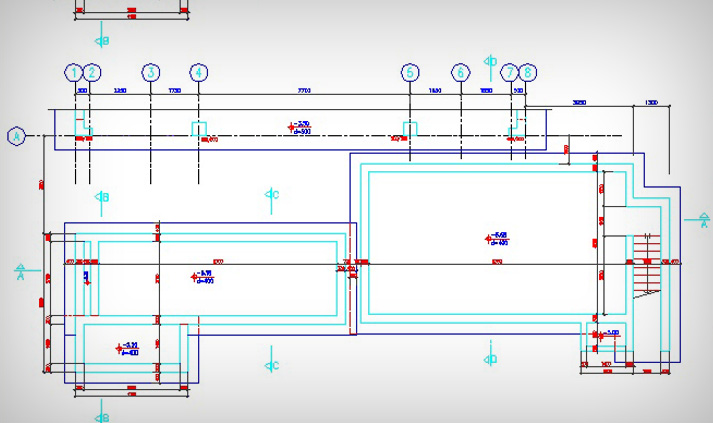Pick section marker C above the left room
This screenshot has height=423, width=713.
point(270,194)
